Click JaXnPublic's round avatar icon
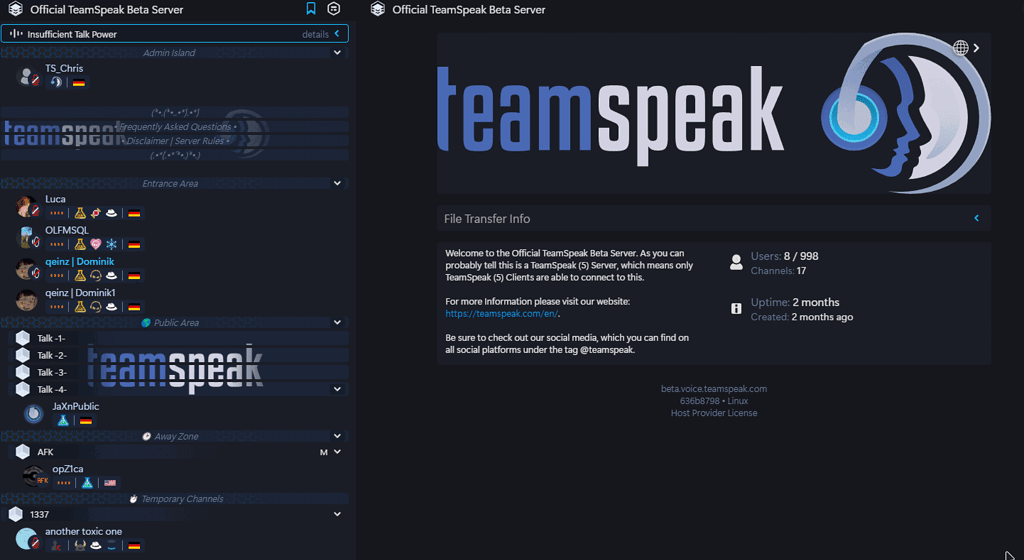1024x560 pixels. (x=34, y=413)
